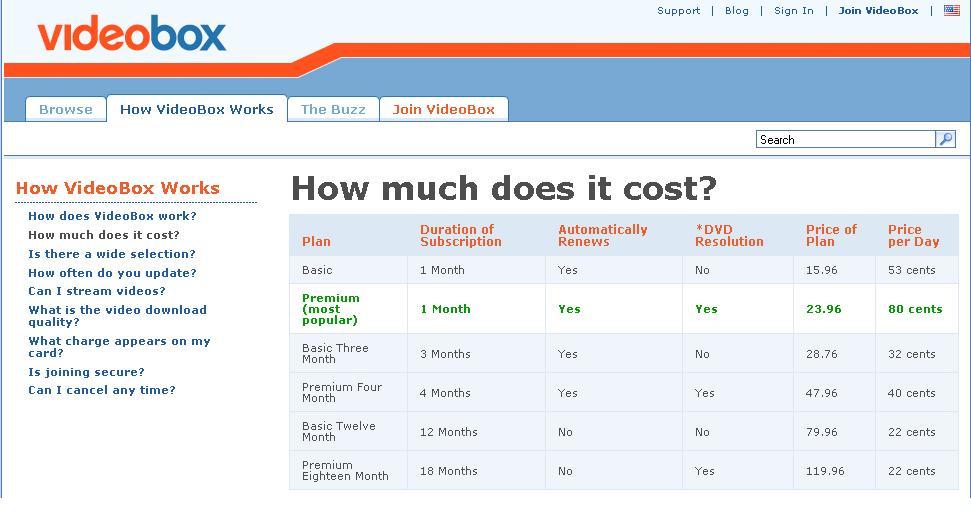Viewport: 971px width, 519px height.
Task: Click the 15.96 price value
Action: pos(822,270)
